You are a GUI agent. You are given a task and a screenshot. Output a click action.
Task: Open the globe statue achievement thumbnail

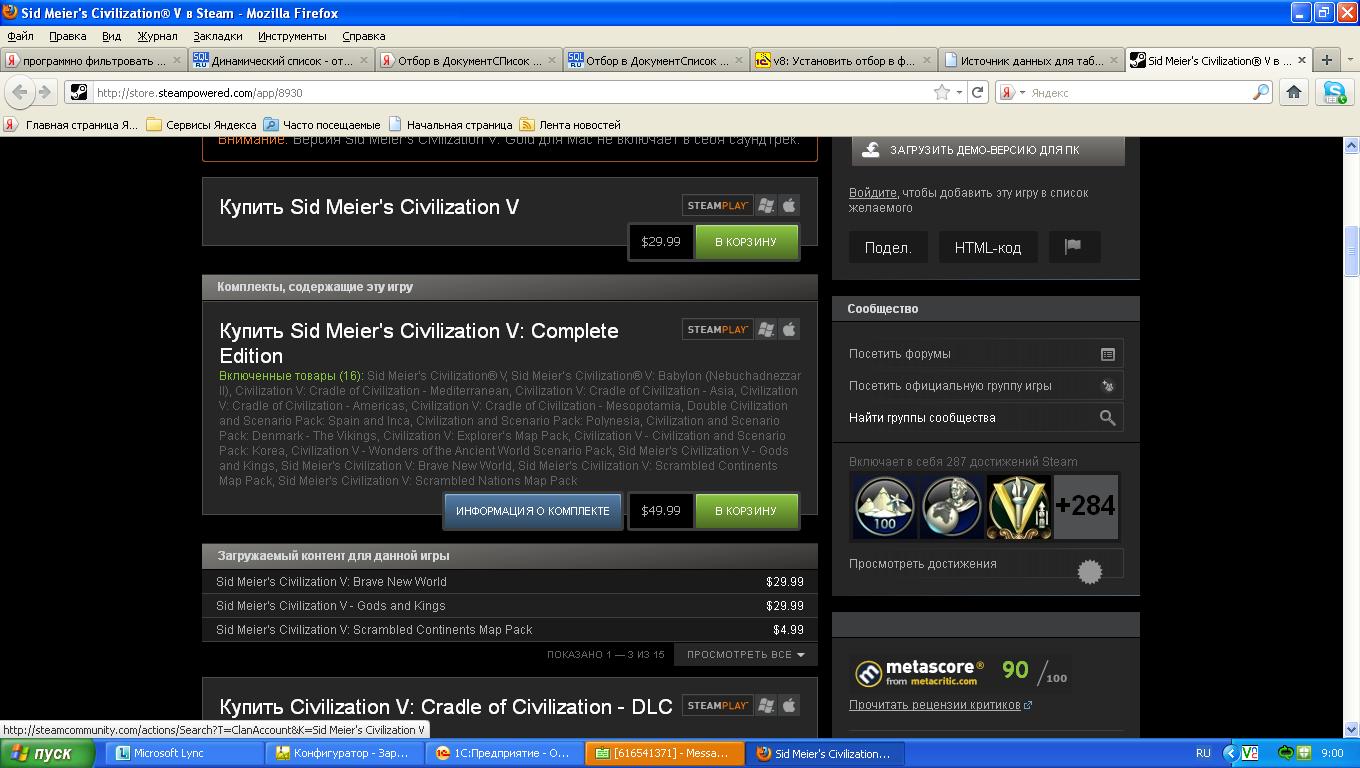coord(951,506)
